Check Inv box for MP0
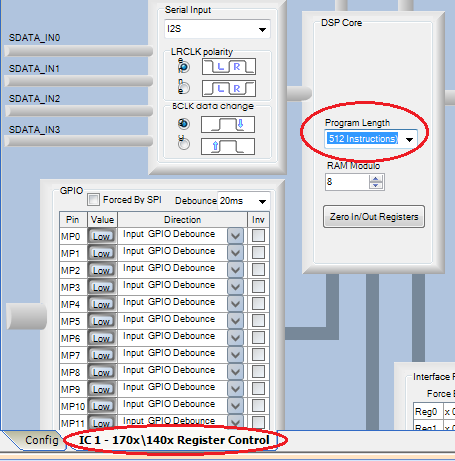The width and height of the screenshot is (455, 461). pos(258,235)
